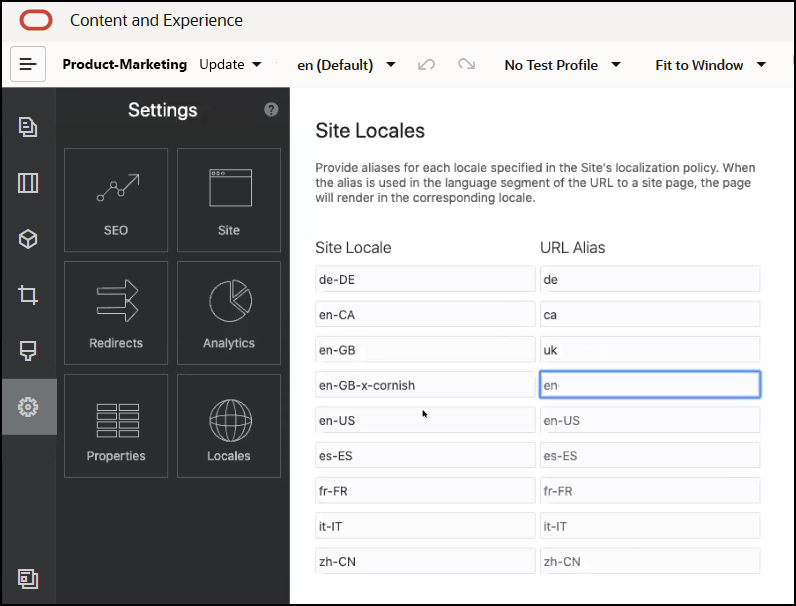This screenshot has height=606, width=796.
Task: Click the help question mark icon
Action: [x=271, y=110]
